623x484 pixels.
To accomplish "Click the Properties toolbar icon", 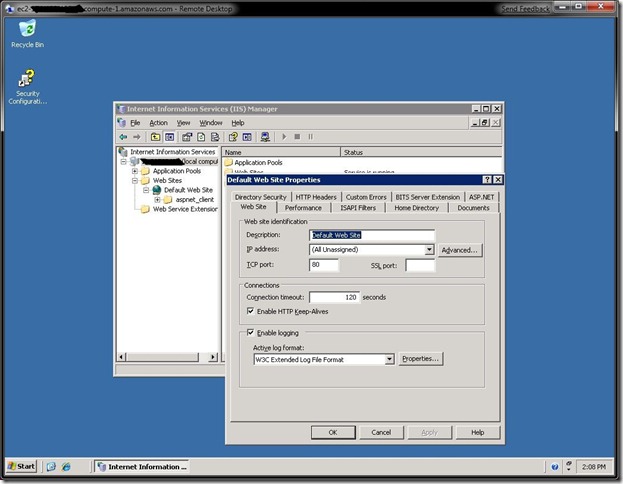I will 187,137.
